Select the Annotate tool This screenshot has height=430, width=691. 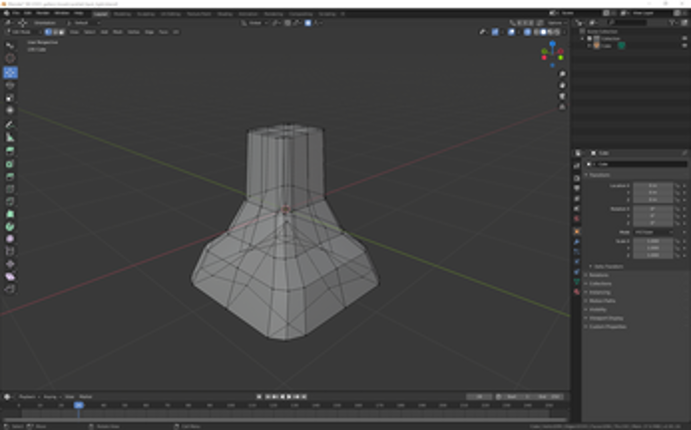pos(10,125)
